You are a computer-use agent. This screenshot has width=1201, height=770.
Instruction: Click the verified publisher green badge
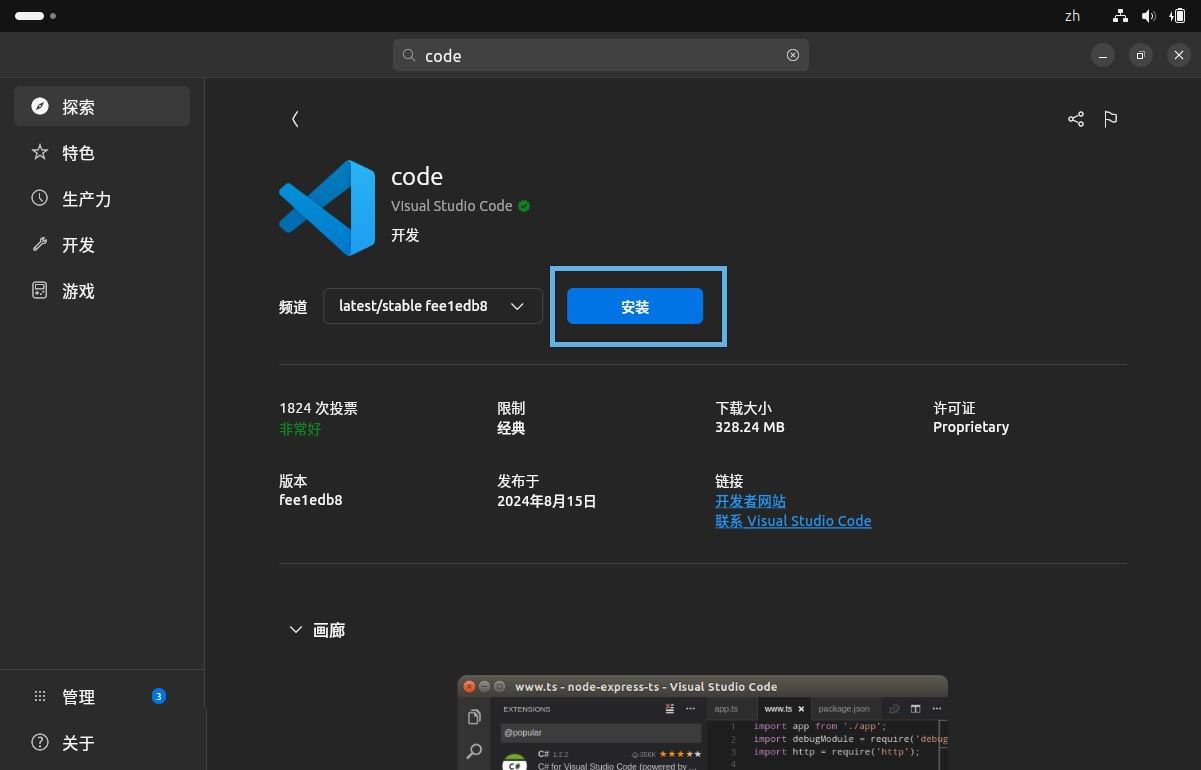pyautogui.click(x=524, y=206)
